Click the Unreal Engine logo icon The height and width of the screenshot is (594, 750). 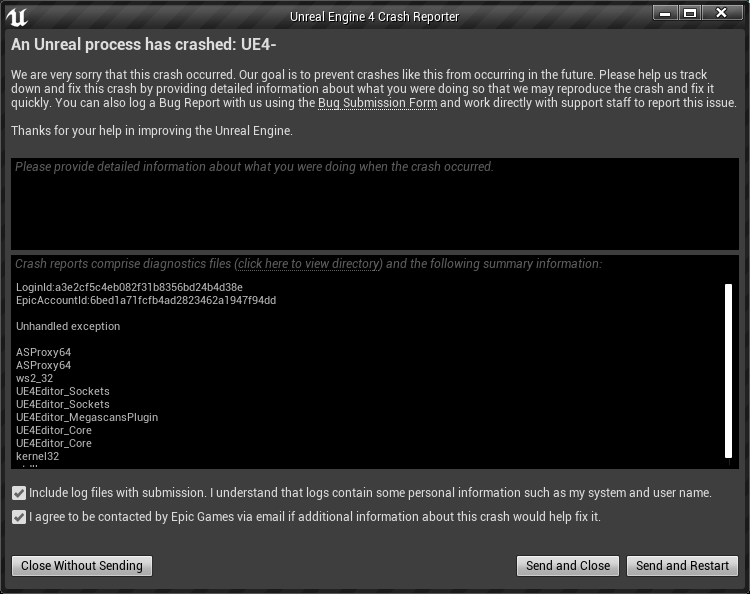pos(17,17)
